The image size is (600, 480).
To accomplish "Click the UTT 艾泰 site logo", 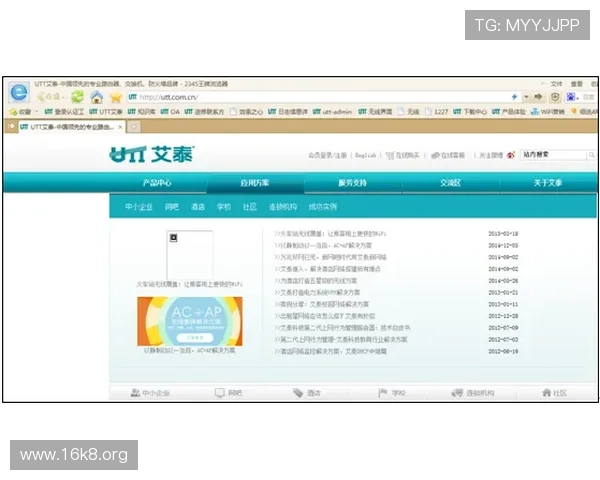I will 152,154.
